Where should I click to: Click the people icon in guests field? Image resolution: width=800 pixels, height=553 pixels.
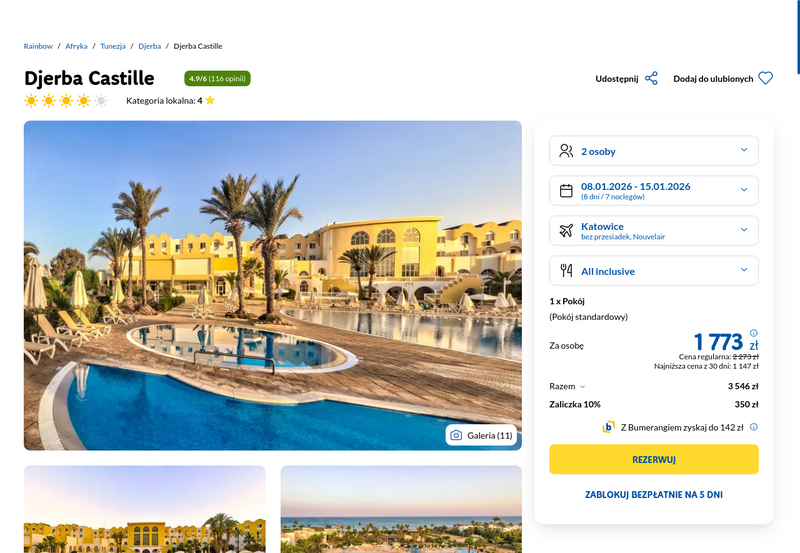566,150
